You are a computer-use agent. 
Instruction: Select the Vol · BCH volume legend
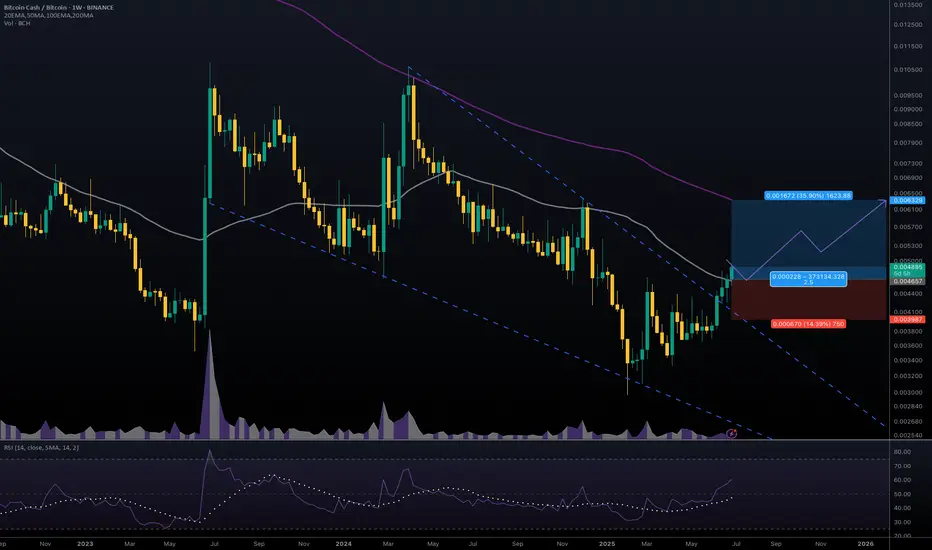tap(17, 23)
